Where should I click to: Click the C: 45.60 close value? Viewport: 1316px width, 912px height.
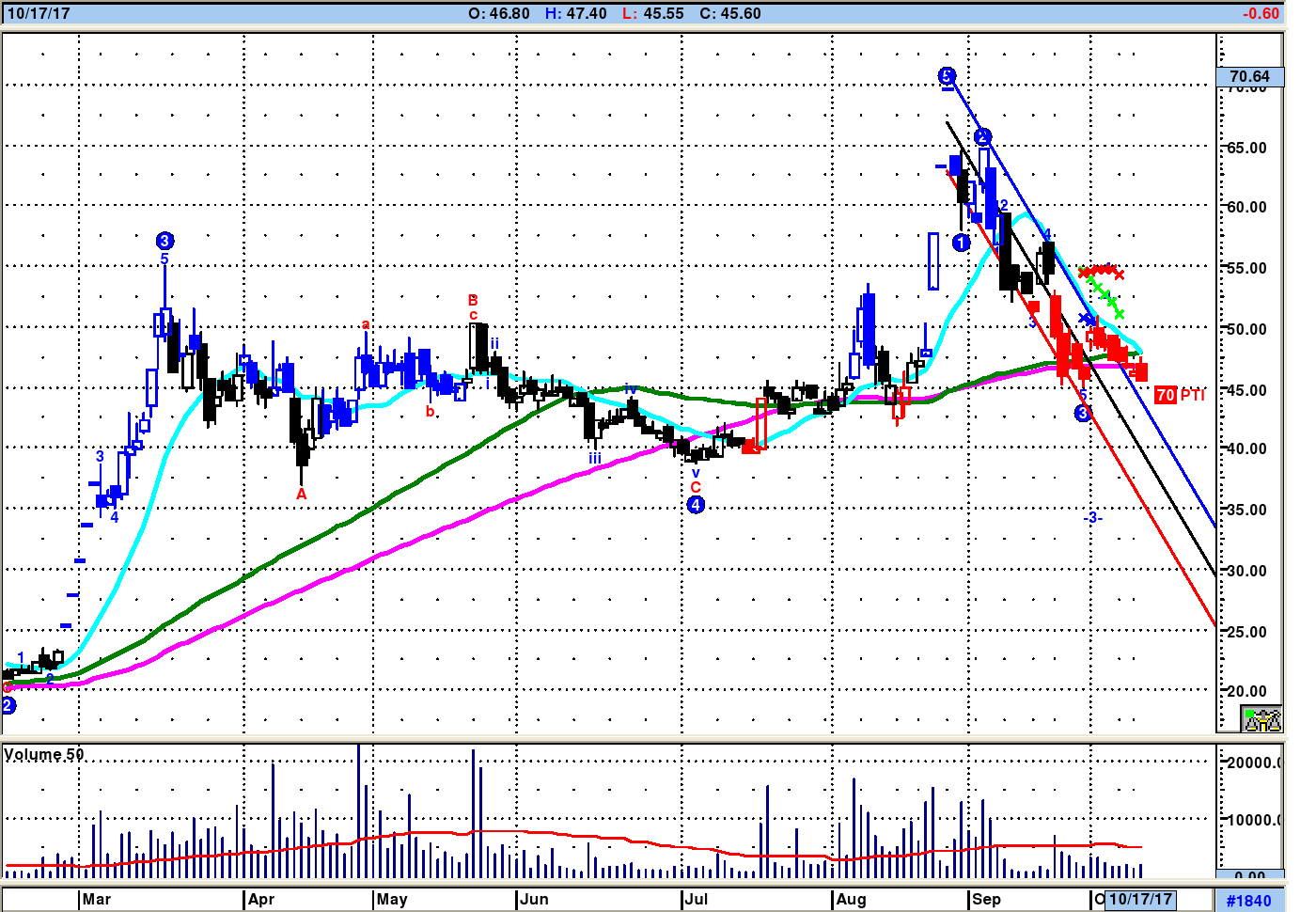pos(730,13)
